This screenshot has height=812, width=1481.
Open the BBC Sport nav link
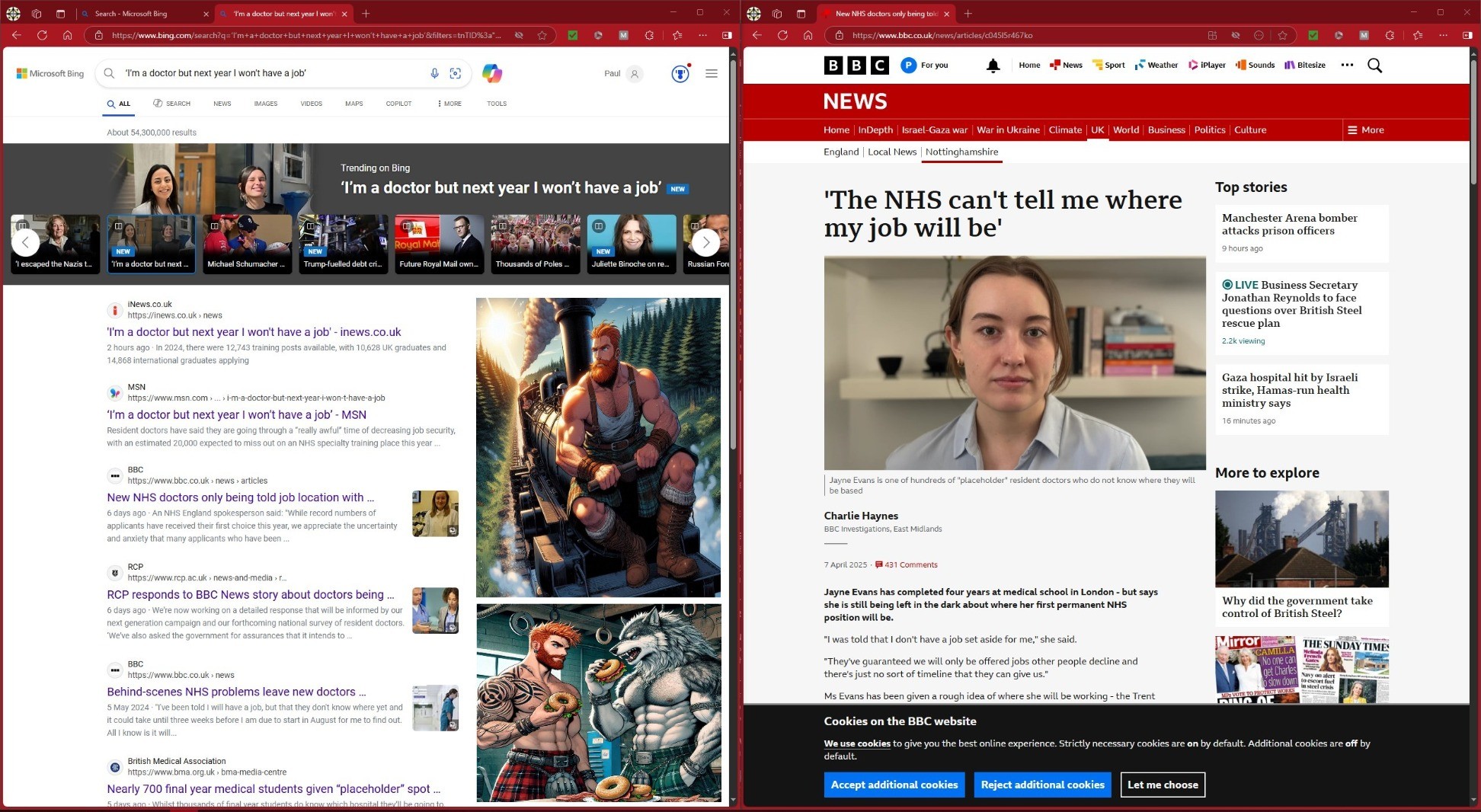(x=1108, y=66)
